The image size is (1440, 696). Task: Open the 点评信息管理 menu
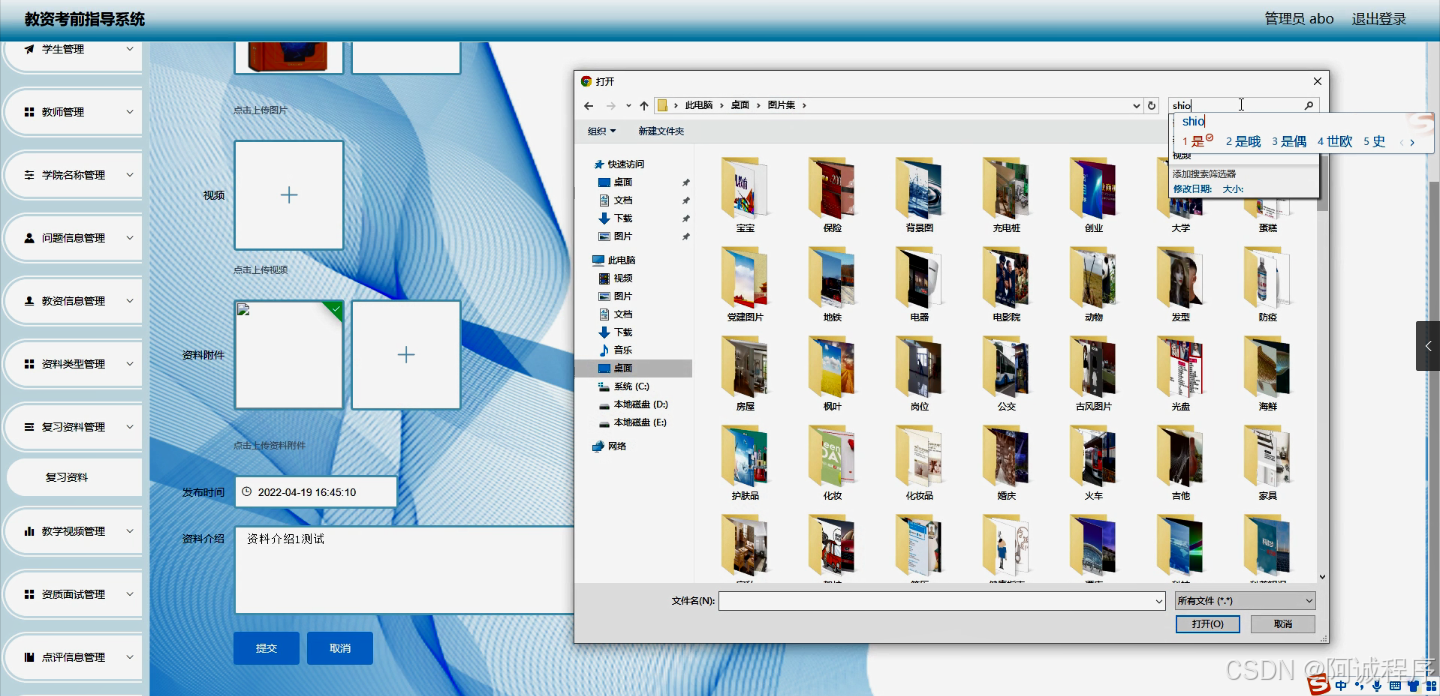pyautogui.click(x=75, y=657)
